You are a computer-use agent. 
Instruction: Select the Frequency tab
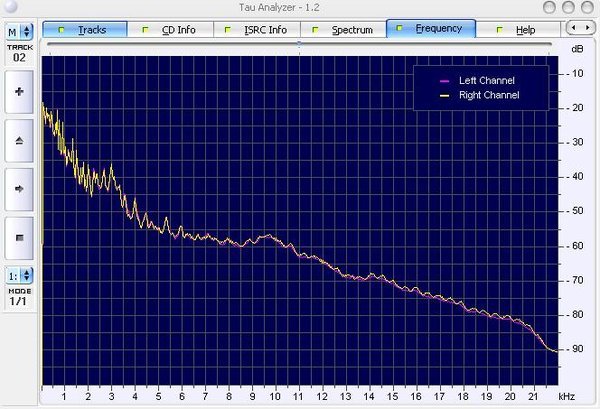(431, 28)
